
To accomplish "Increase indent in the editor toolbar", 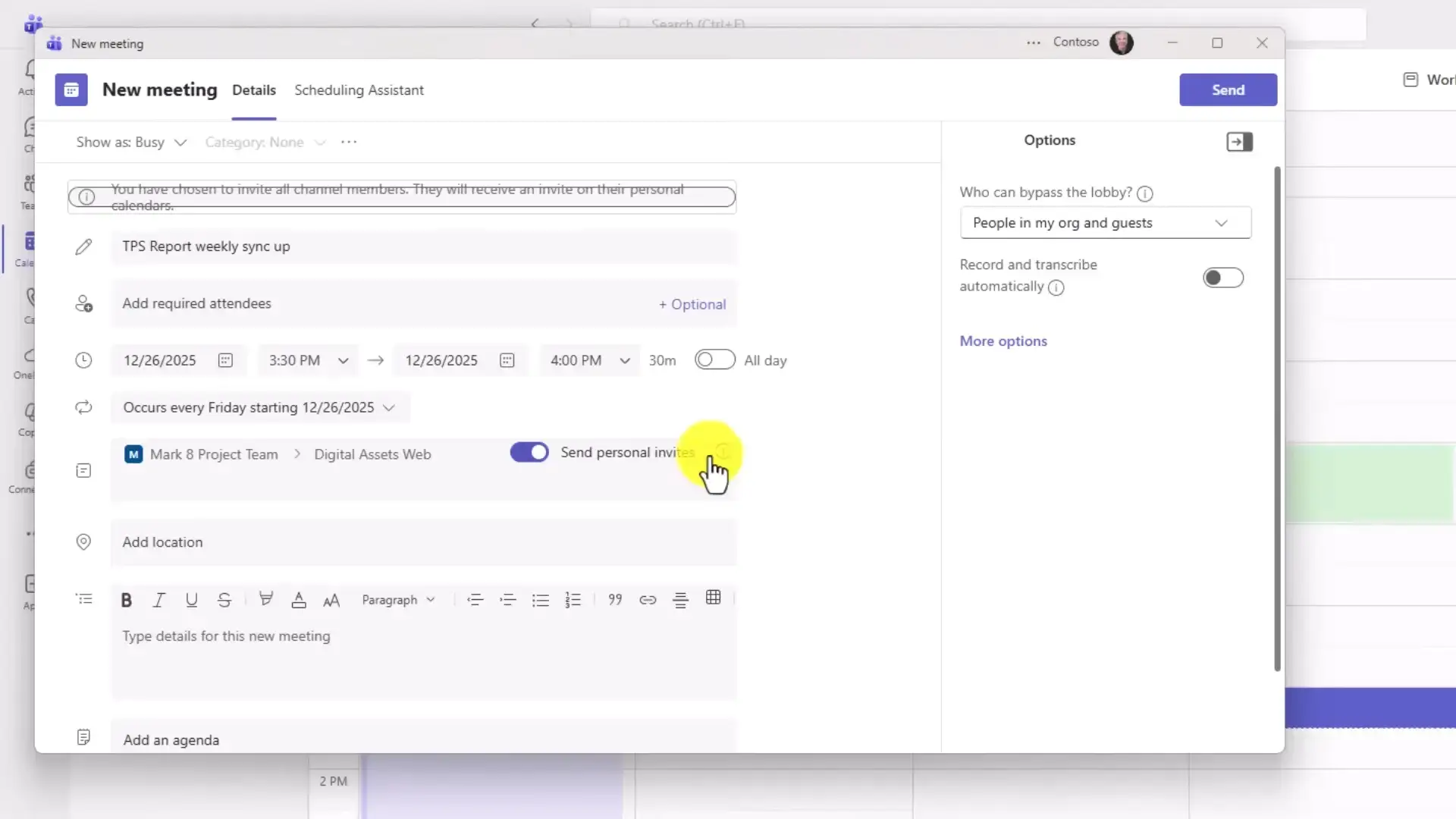I will click(508, 600).
